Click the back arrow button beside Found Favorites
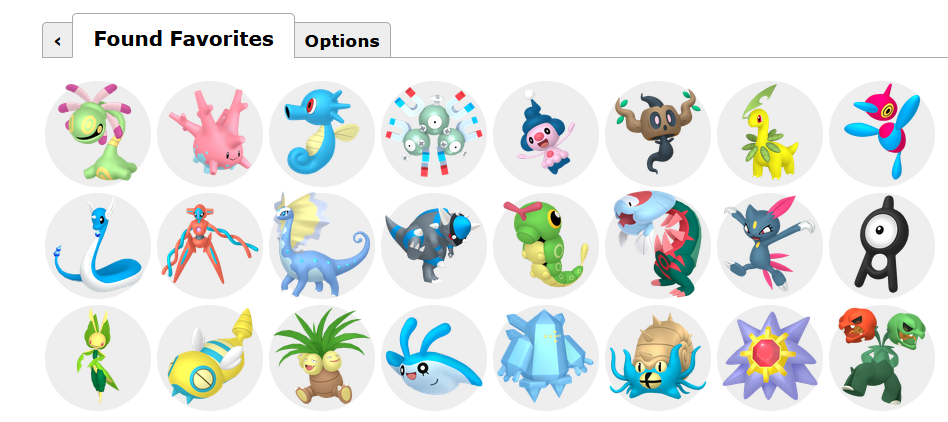 (x=57, y=41)
